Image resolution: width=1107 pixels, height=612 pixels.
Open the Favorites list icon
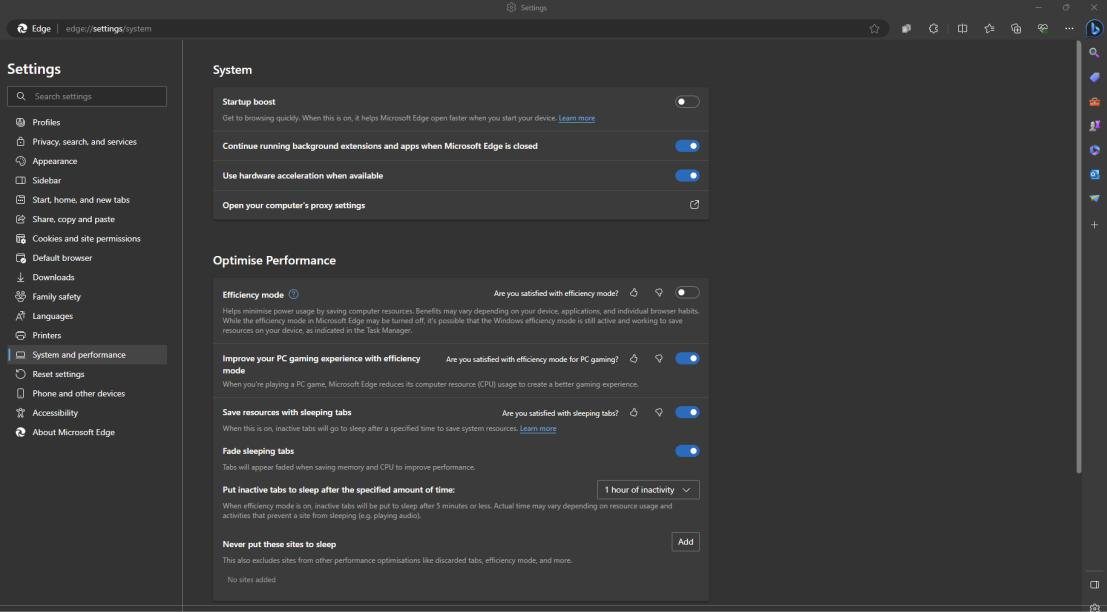[x=989, y=29]
